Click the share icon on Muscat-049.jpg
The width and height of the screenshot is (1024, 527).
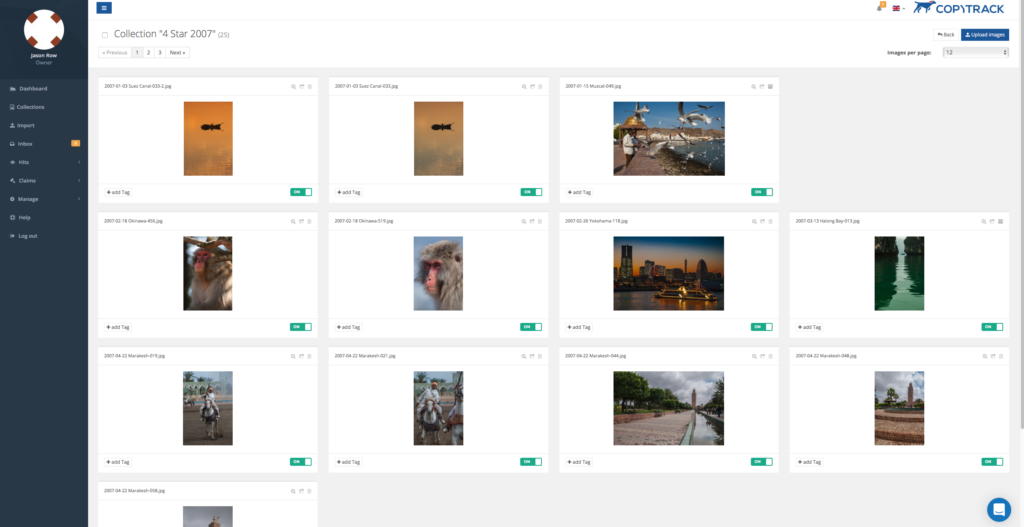(x=762, y=86)
